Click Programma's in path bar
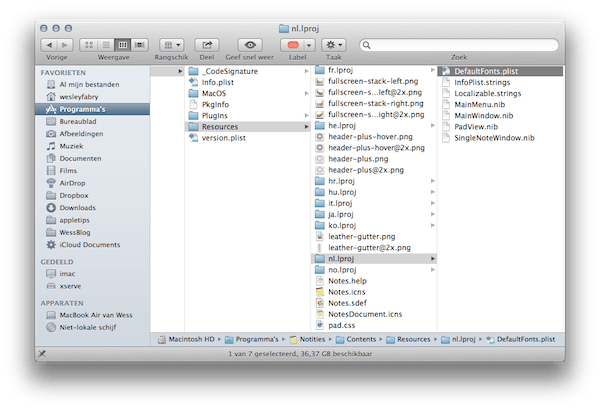 coord(251,339)
